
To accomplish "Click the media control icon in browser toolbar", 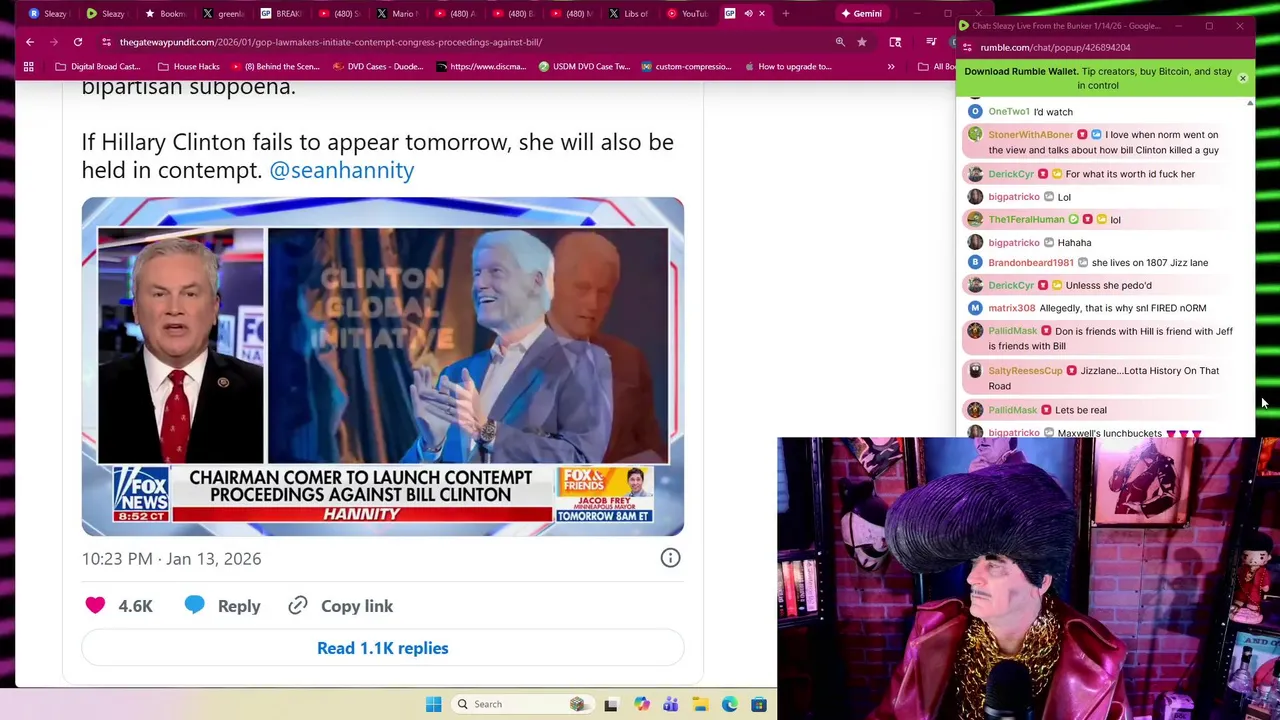I will click(930, 42).
